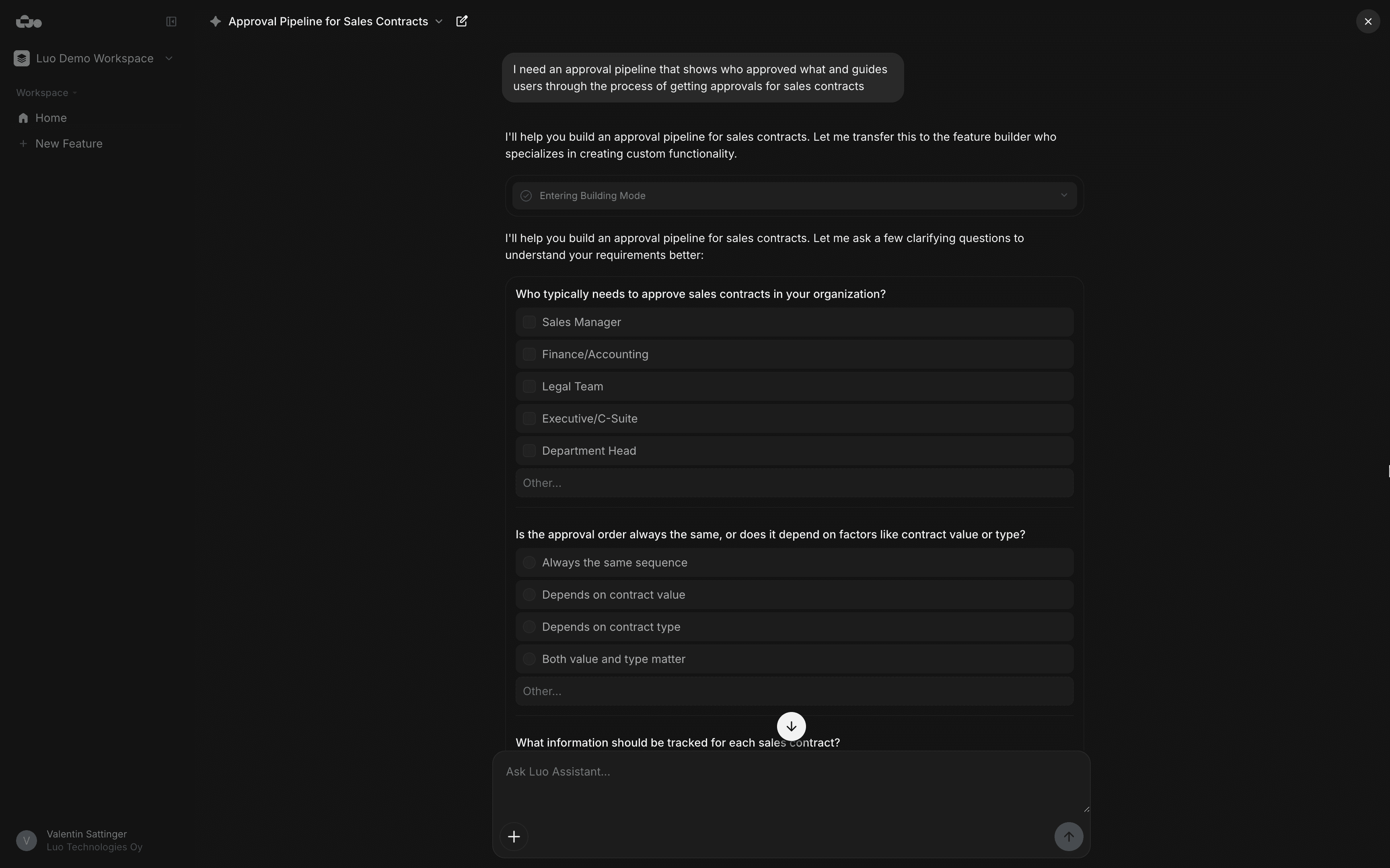Image resolution: width=1390 pixels, height=868 pixels.
Task: Click the Luo Demo Workspace cube icon
Action: (22, 59)
